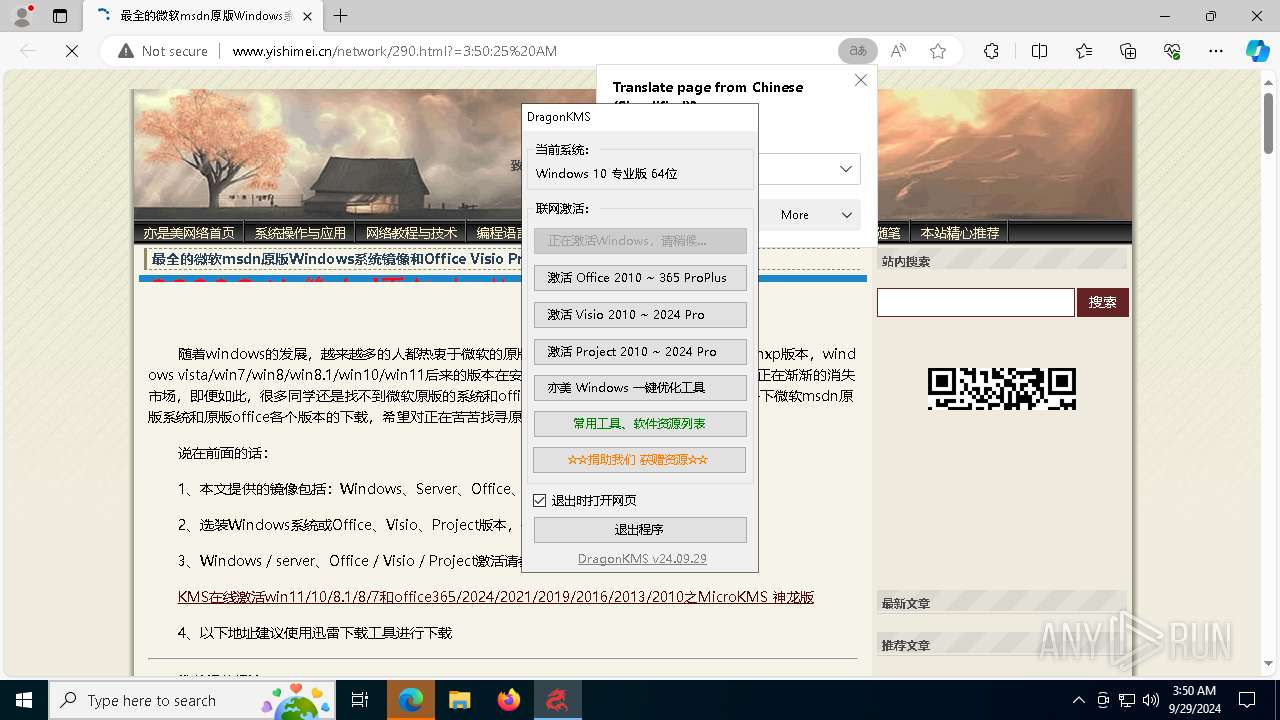
Task: Stop loading the page
Action: (71, 51)
